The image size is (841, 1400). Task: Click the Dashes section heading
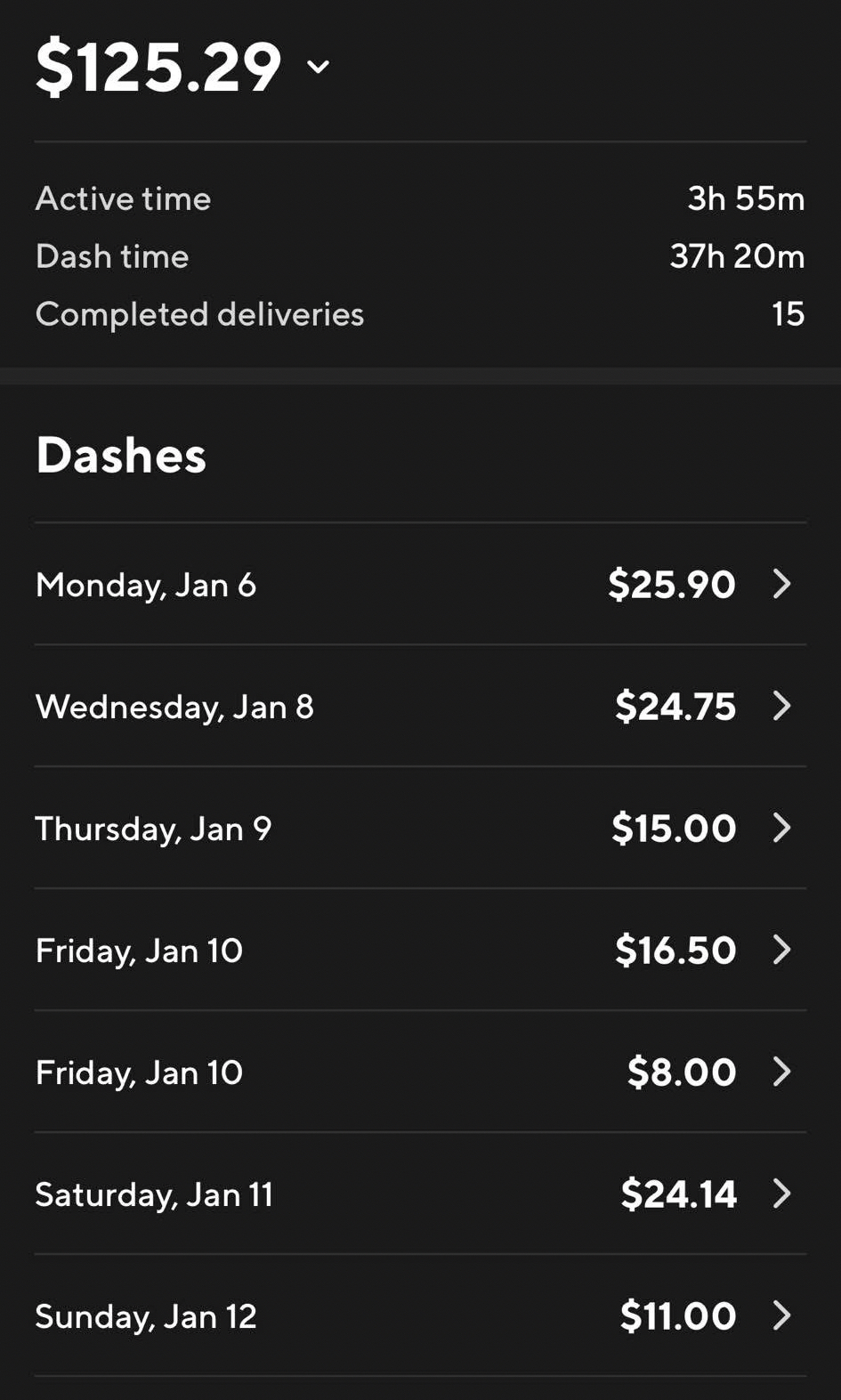(121, 455)
